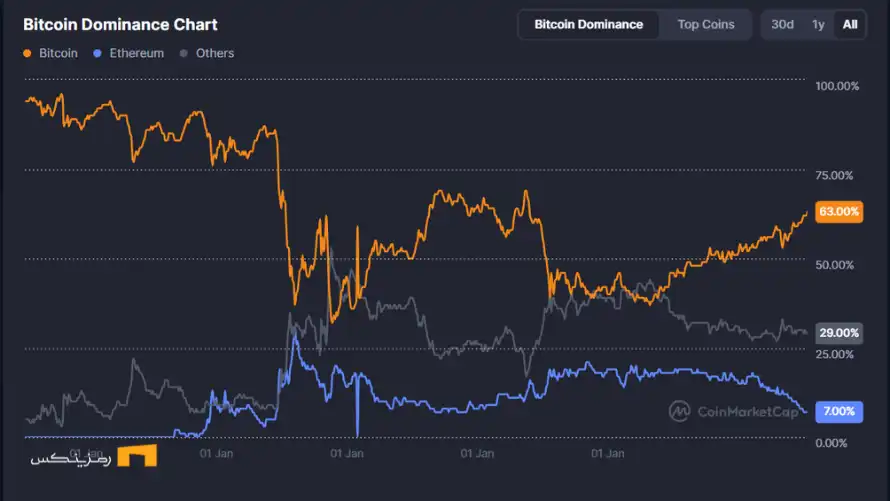Click the gray 29.00% value badge
The image size is (890, 501).
coord(838,333)
